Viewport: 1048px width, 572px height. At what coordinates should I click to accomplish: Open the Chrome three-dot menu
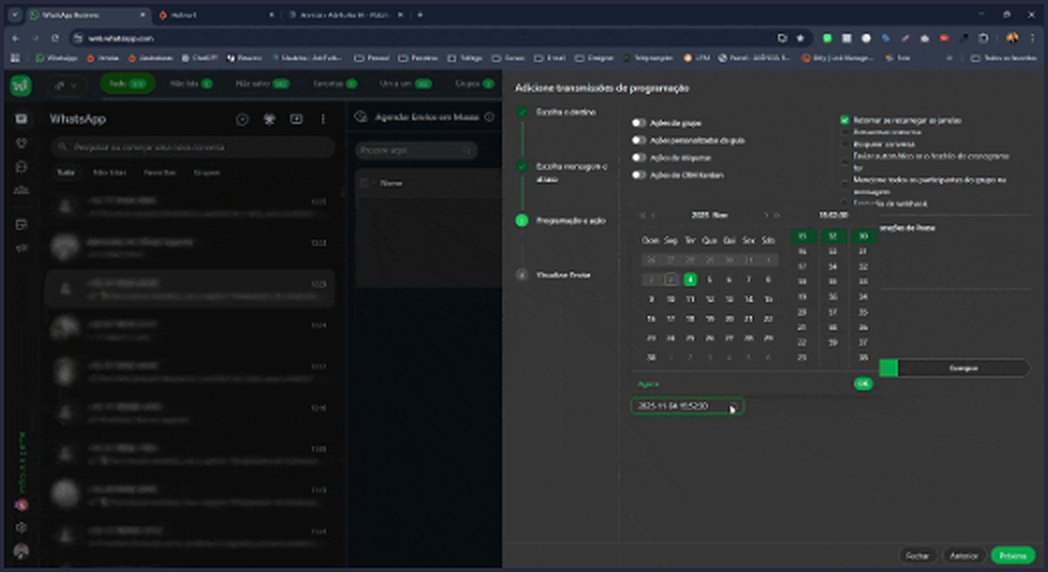tap(1033, 38)
